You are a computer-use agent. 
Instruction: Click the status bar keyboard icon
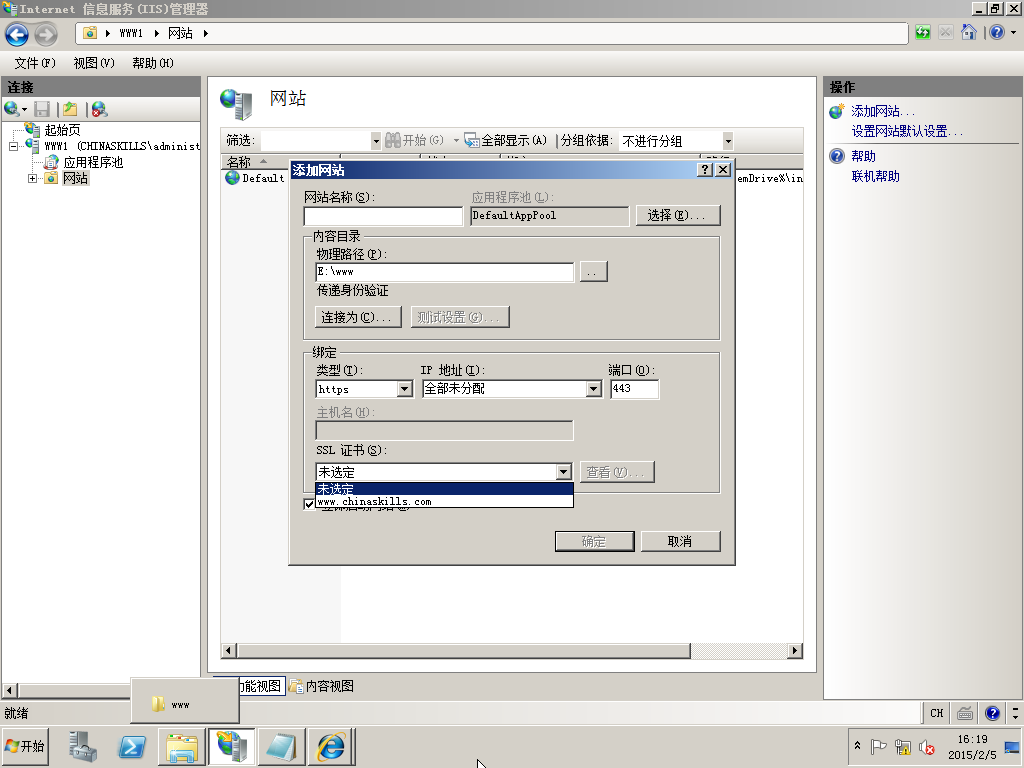tap(965, 713)
